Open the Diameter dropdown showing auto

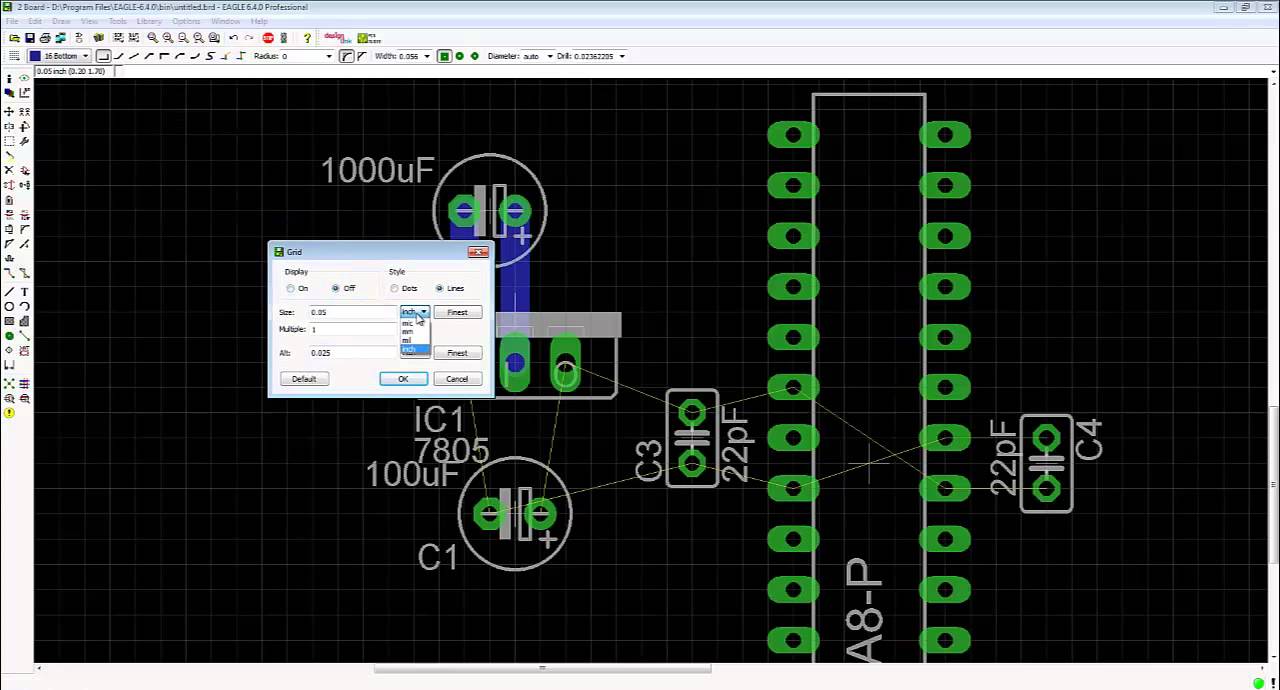550,56
